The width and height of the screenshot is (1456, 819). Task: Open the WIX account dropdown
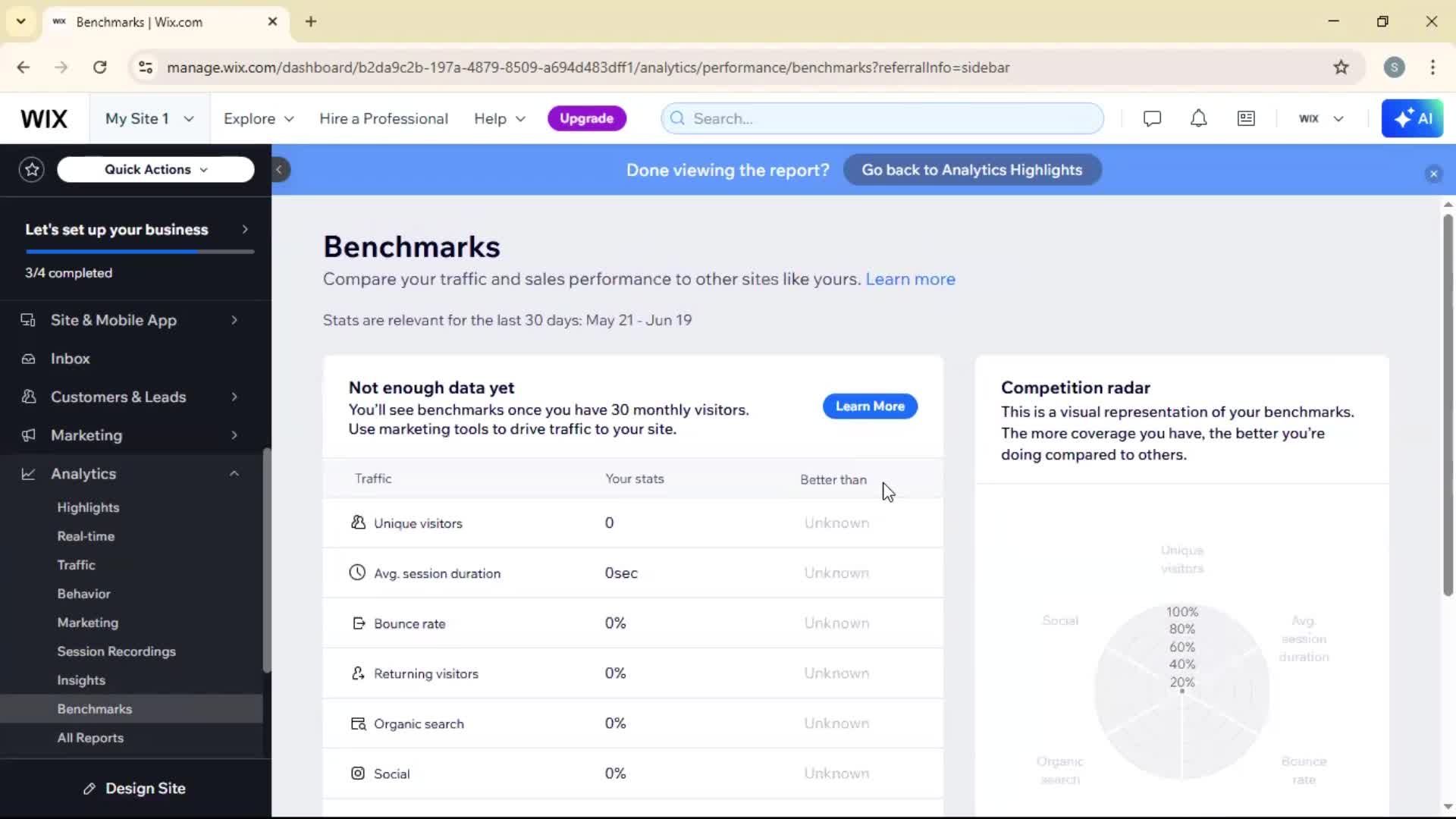point(1321,119)
